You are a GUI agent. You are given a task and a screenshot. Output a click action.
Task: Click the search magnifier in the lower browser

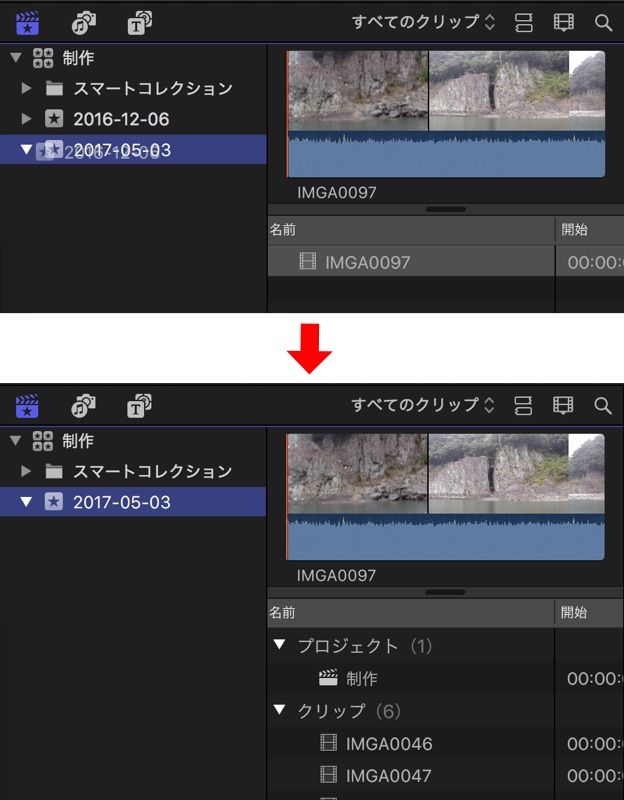click(603, 405)
